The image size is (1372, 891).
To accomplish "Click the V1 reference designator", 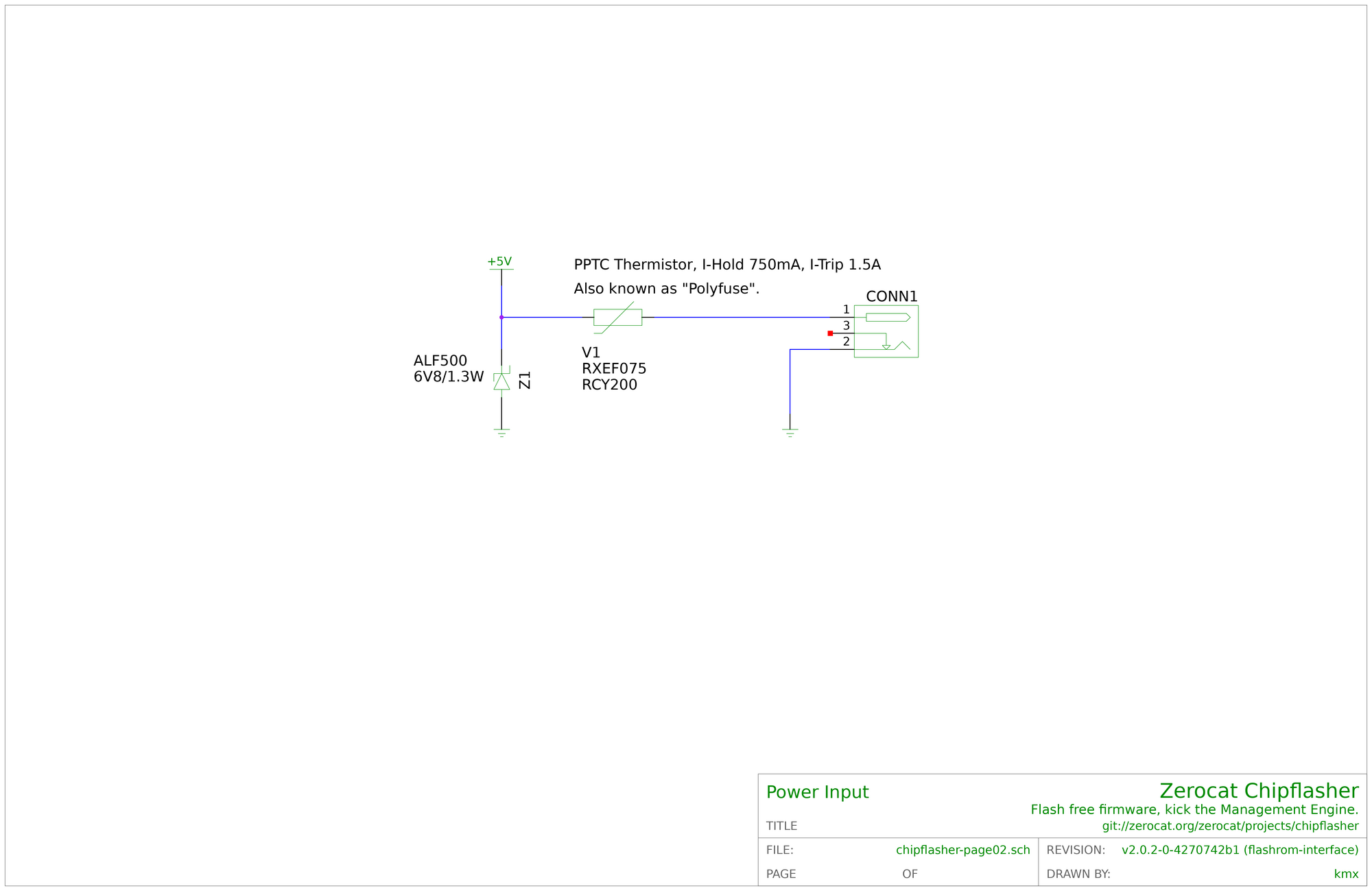I will pyautogui.click(x=591, y=353).
